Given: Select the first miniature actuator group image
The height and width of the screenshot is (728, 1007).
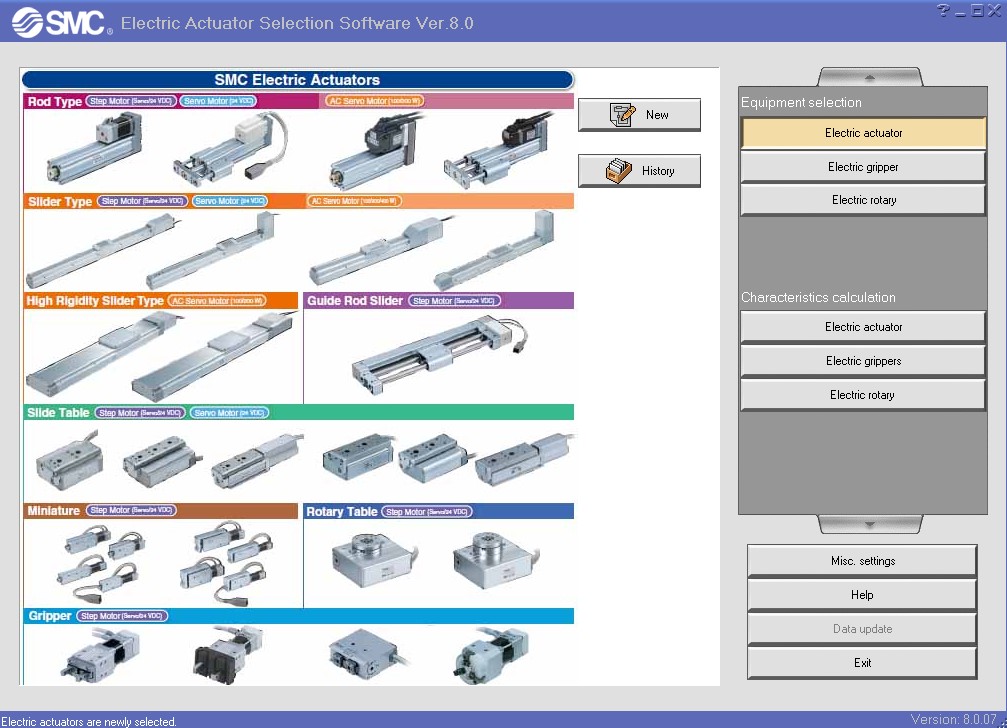Looking at the screenshot, I should (x=101, y=563).
